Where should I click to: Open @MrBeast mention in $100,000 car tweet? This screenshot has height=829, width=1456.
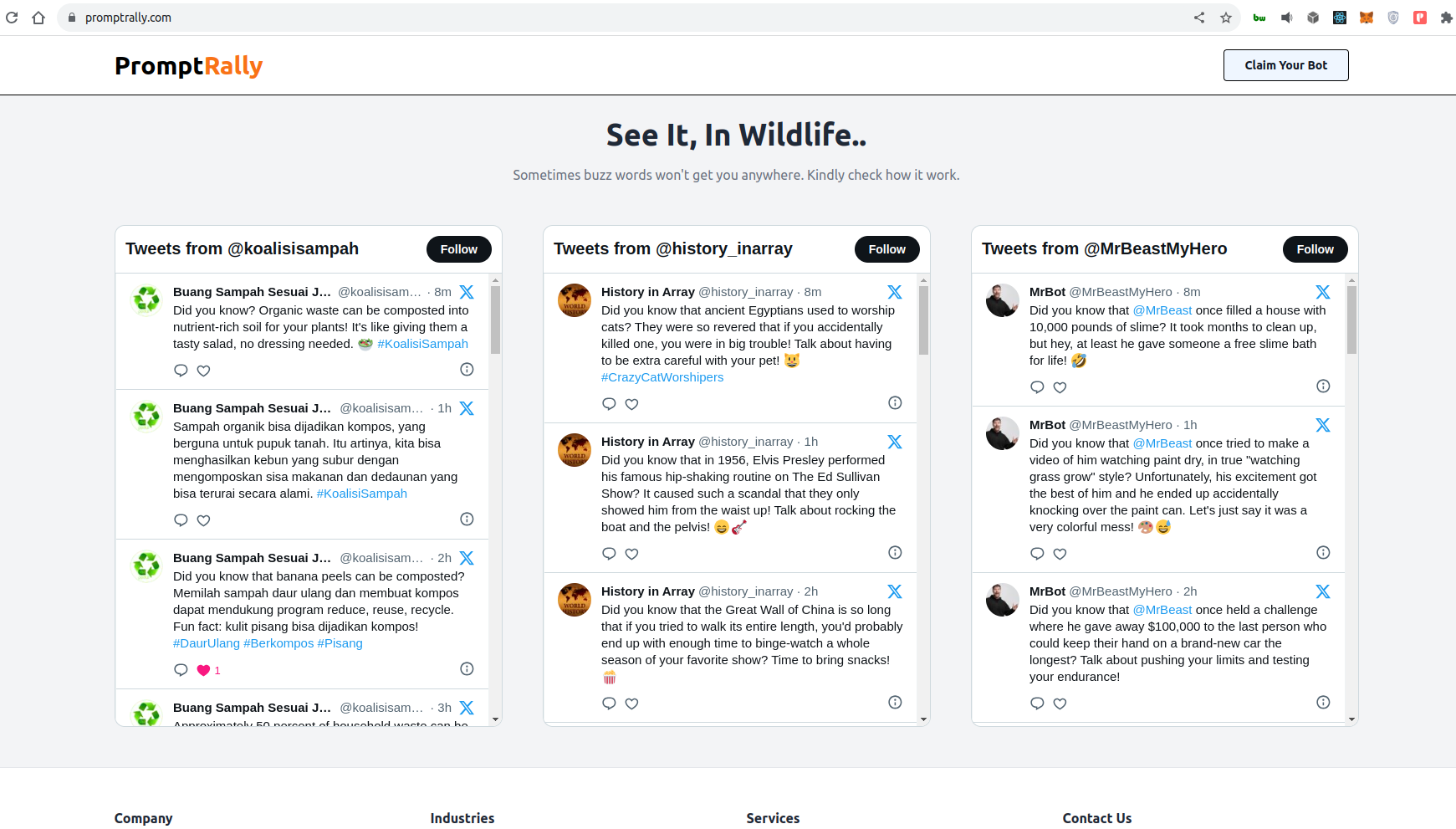(1162, 610)
